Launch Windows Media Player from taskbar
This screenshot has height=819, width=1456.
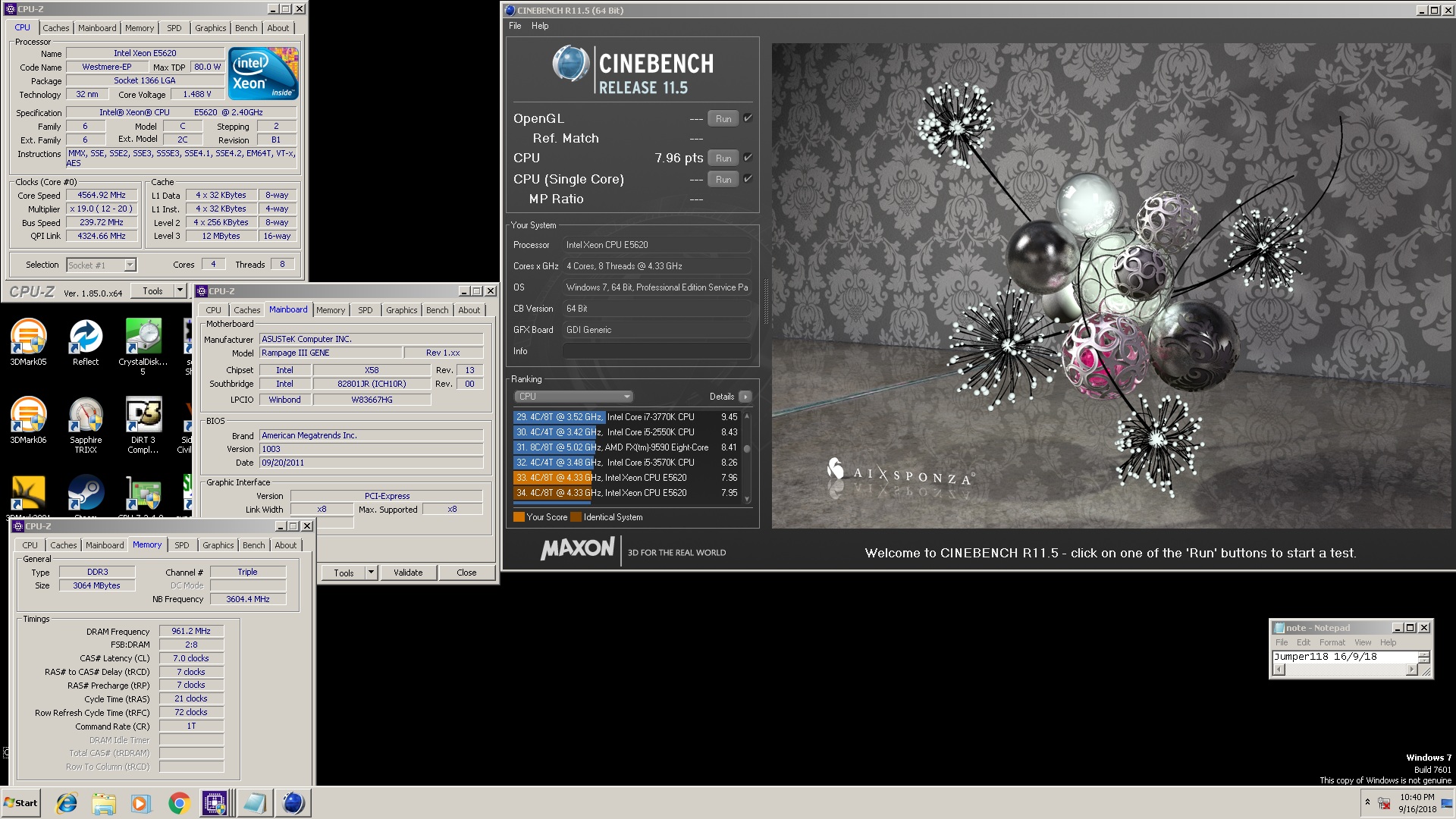pyautogui.click(x=141, y=803)
